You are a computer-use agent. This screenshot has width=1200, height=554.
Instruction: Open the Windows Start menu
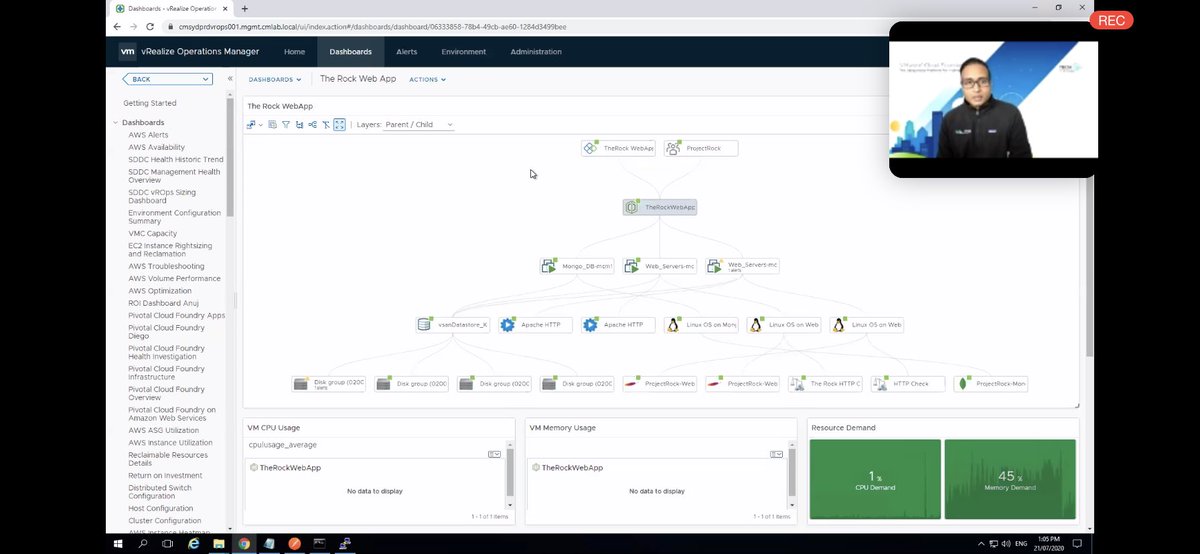[x=118, y=543]
